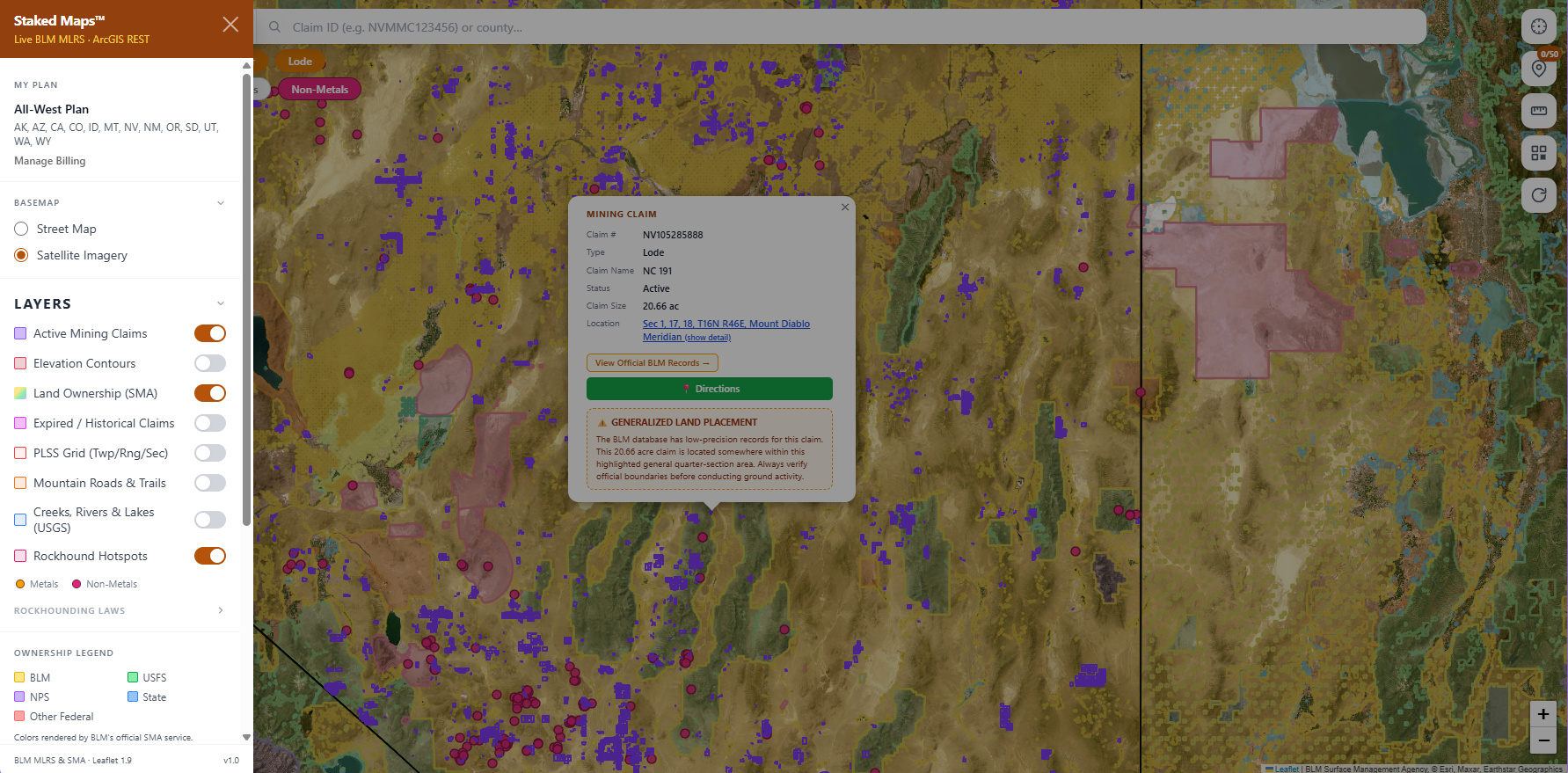Click the green Directions button
Viewport: 1568px width, 773px height.
tap(710, 389)
